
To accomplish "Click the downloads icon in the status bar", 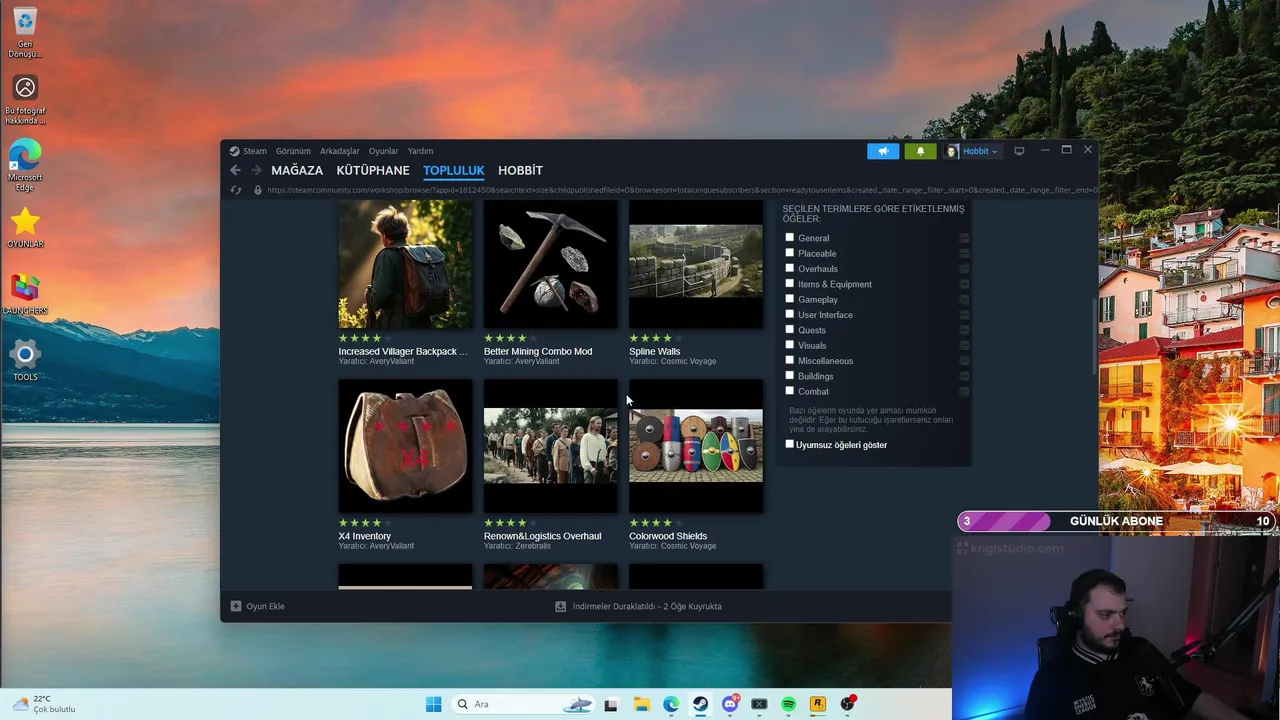I will pos(561,606).
